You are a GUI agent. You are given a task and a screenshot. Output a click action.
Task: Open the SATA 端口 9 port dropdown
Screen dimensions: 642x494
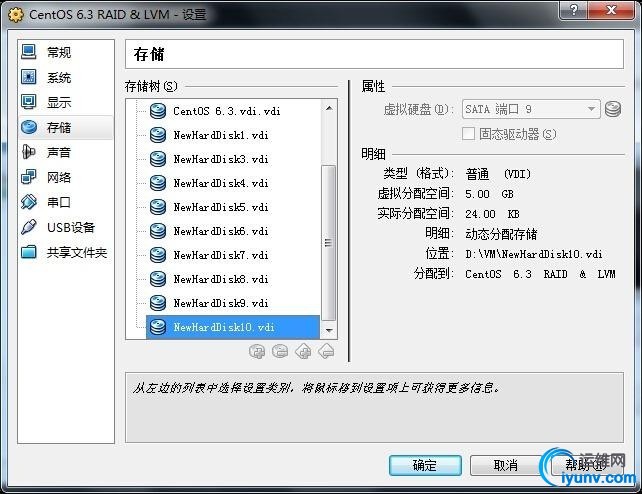[531, 109]
